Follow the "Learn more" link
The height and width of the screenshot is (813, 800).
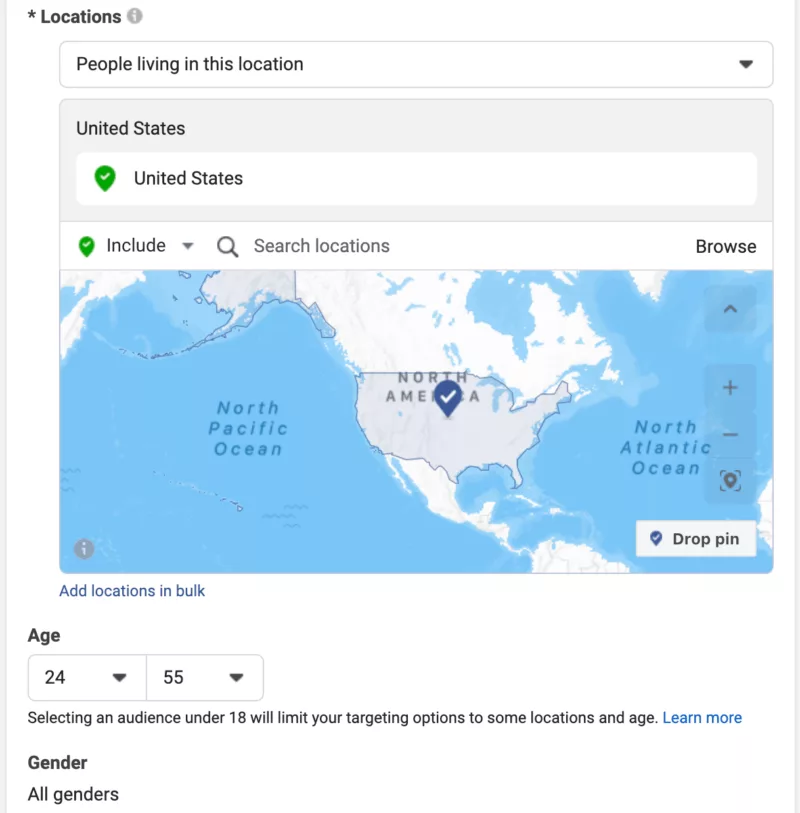pos(702,717)
